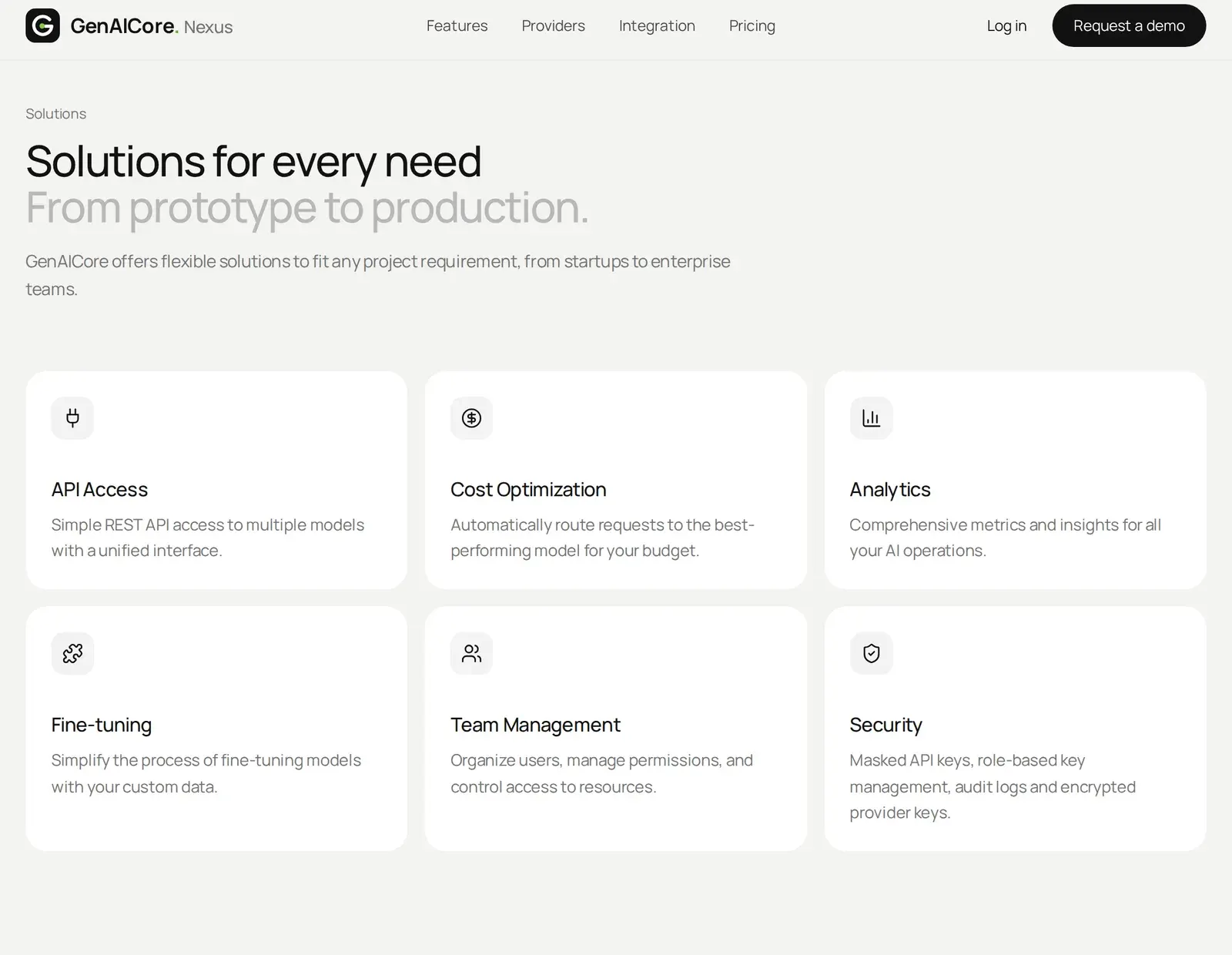
Task: Click the 'GenAICore offers flexible solutions' paragraph
Action: pyautogui.click(x=378, y=275)
